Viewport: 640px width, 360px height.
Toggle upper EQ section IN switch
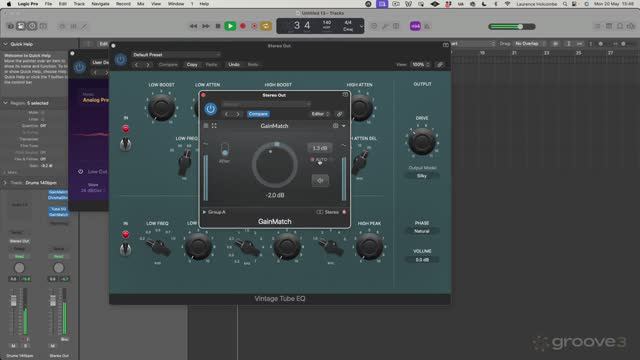(125, 144)
